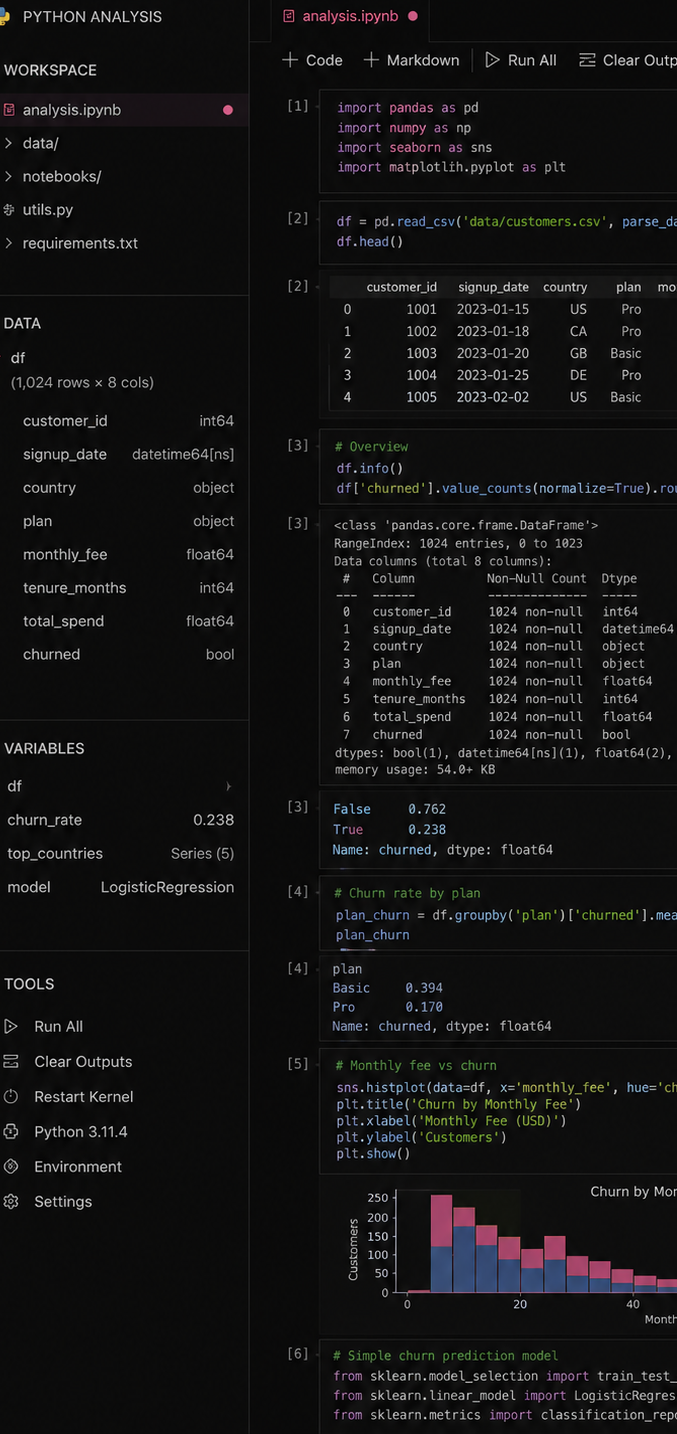Expand the df variable arrow
677x1434 pixels.
pyautogui.click(x=228, y=787)
